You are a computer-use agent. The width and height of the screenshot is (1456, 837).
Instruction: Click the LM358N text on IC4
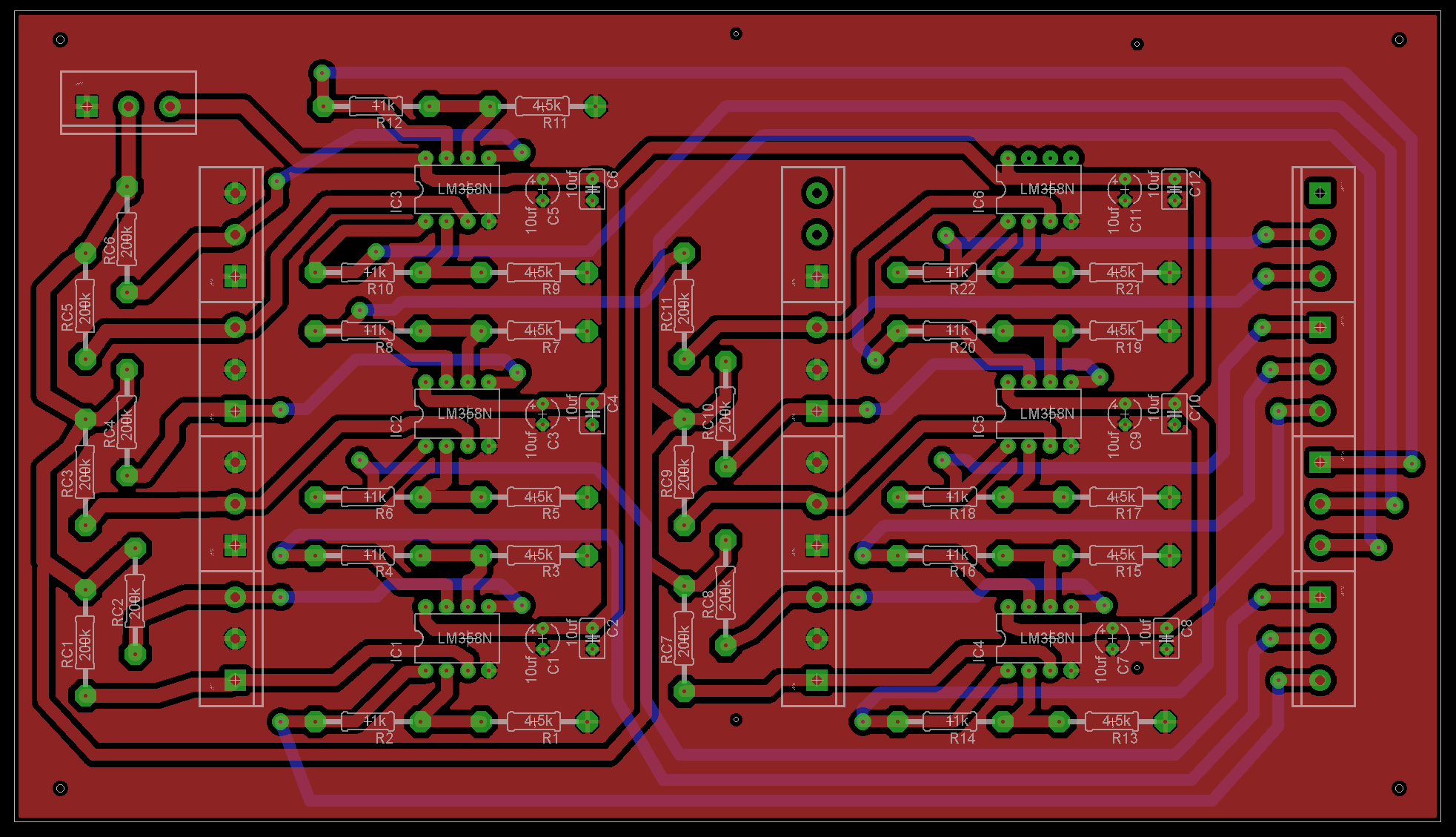point(1047,638)
